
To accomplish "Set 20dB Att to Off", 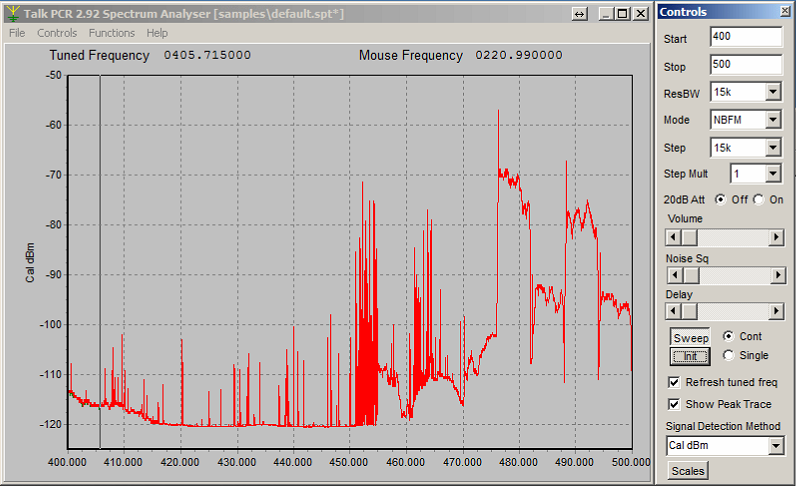I will click(720, 200).
